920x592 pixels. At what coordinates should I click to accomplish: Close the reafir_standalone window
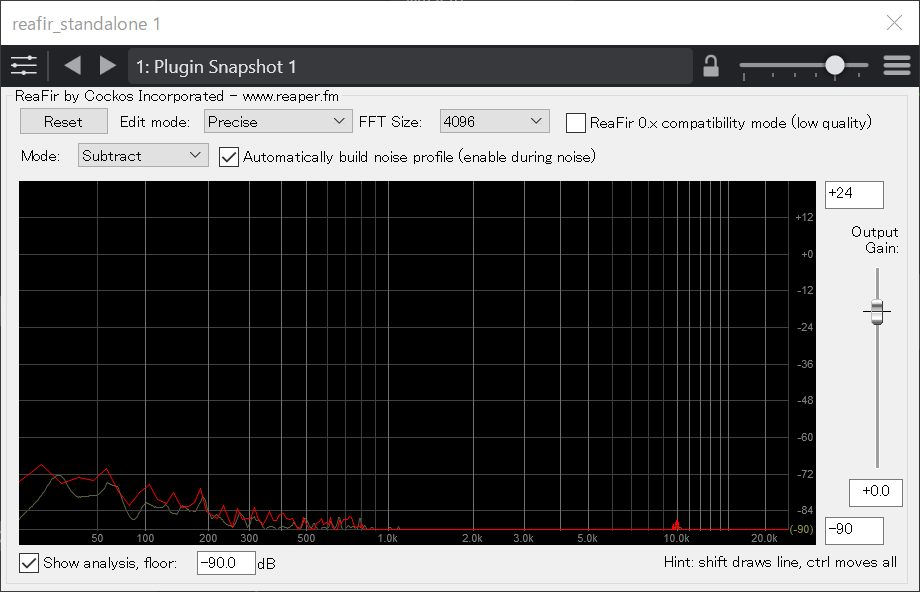[x=894, y=23]
